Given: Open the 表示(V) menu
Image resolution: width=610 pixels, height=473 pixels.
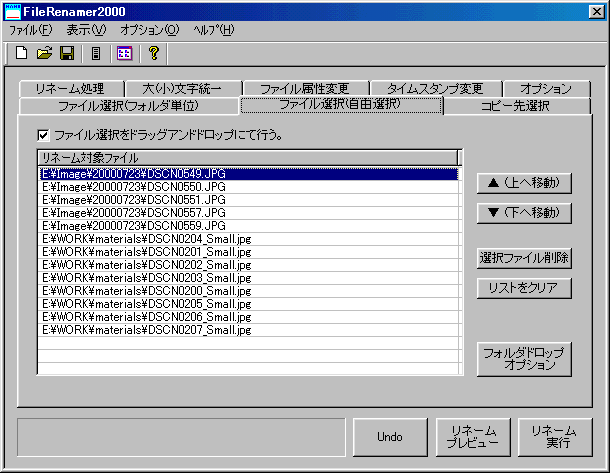Looking at the screenshot, I should (x=86, y=30).
